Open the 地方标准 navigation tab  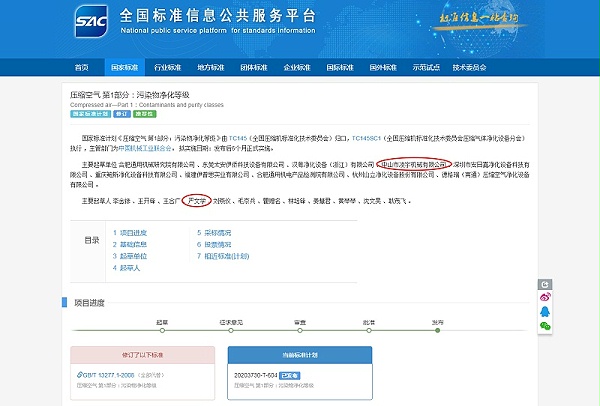pos(210,68)
